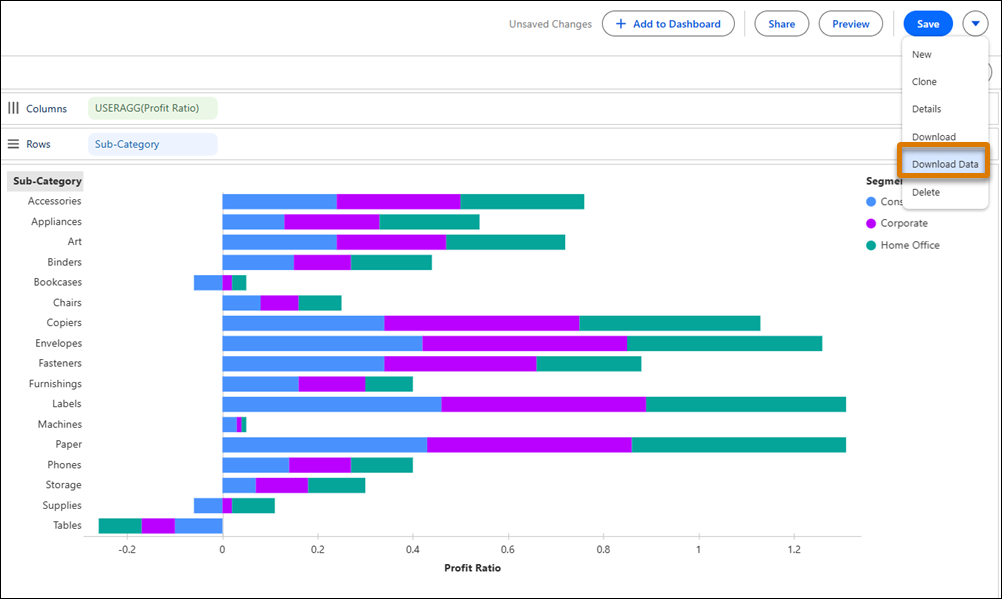Click the Fasteners row label
1002x599 pixels.
(x=60, y=363)
